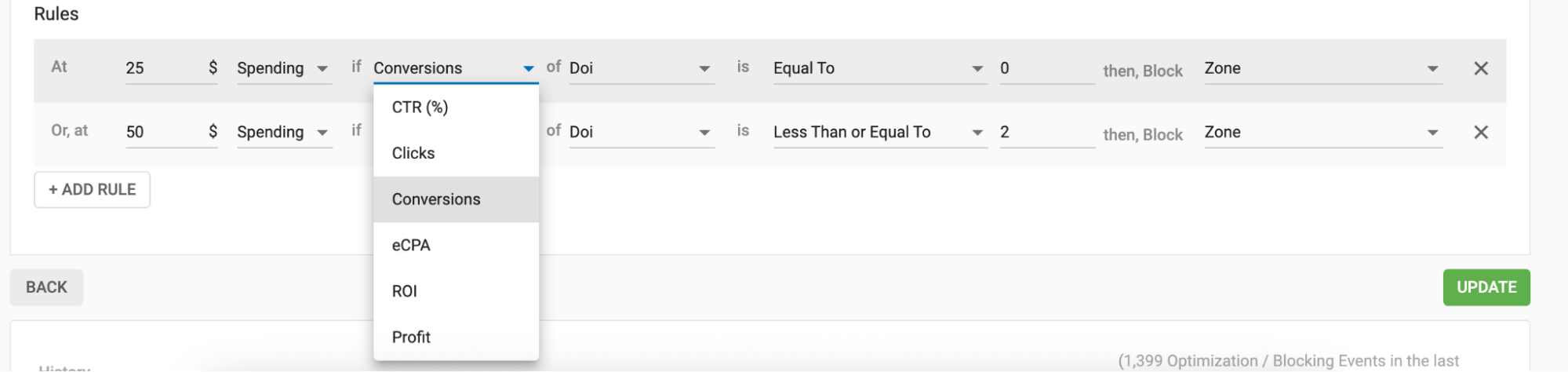
Task: Select CTR (%) from the metric dropdown
Action: pyautogui.click(x=420, y=108)
